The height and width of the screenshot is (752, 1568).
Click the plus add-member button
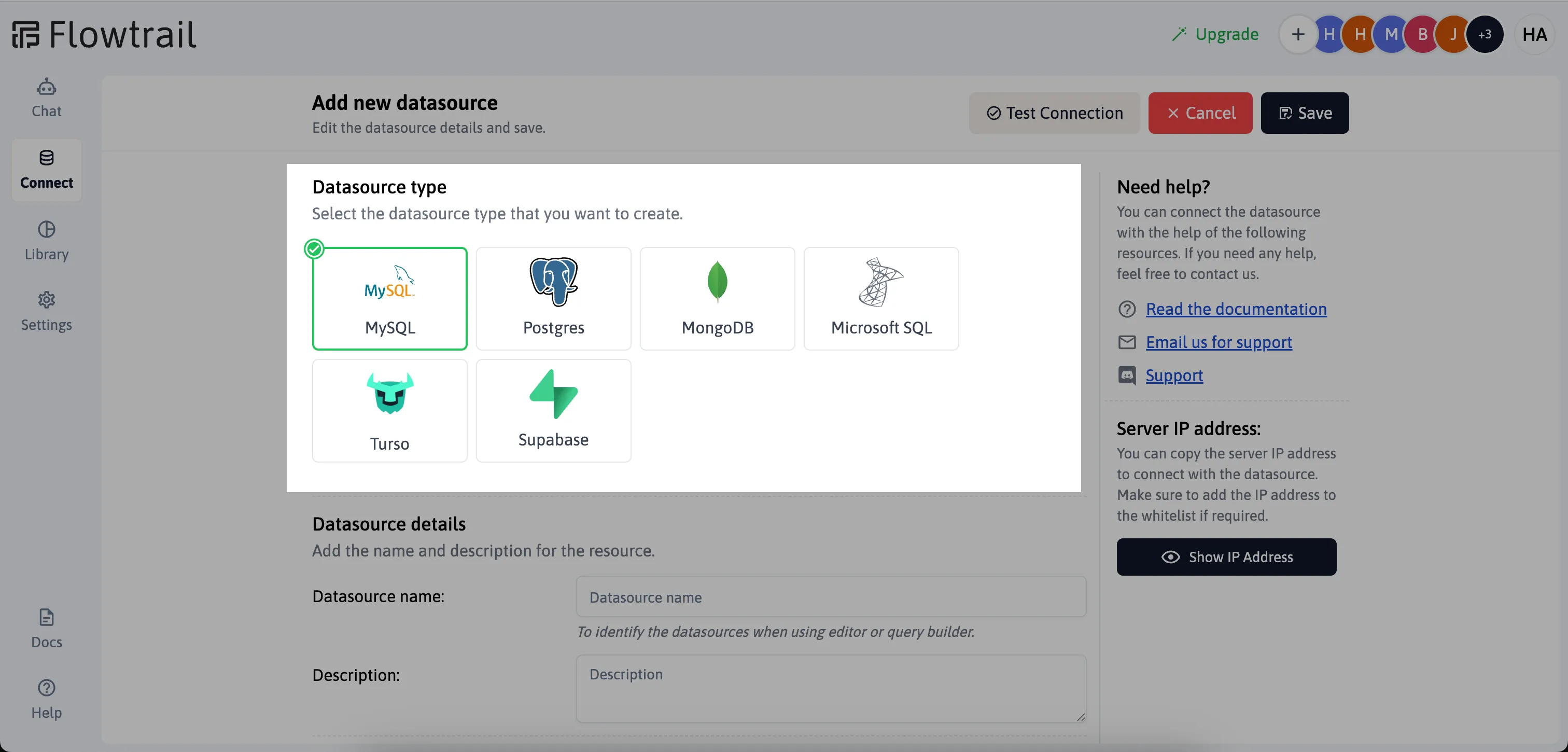pyautogui.click(x=1298, y=34)
